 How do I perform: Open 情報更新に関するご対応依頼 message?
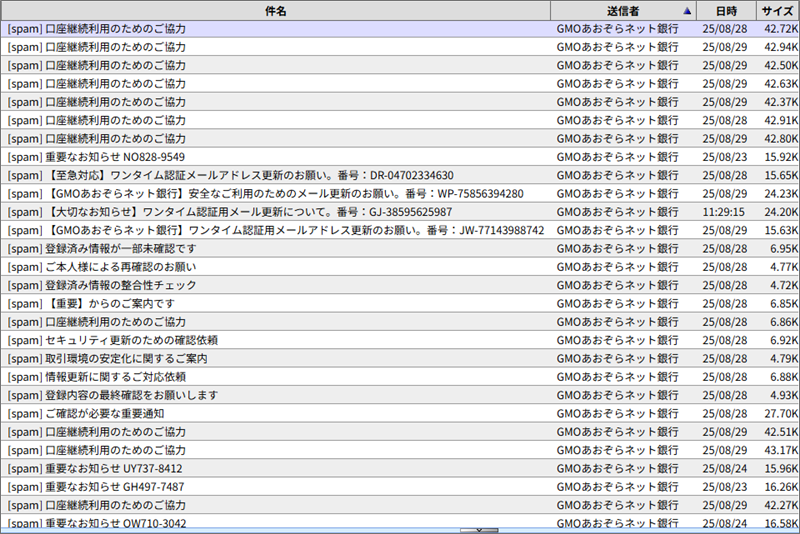(x=400, y=377)
